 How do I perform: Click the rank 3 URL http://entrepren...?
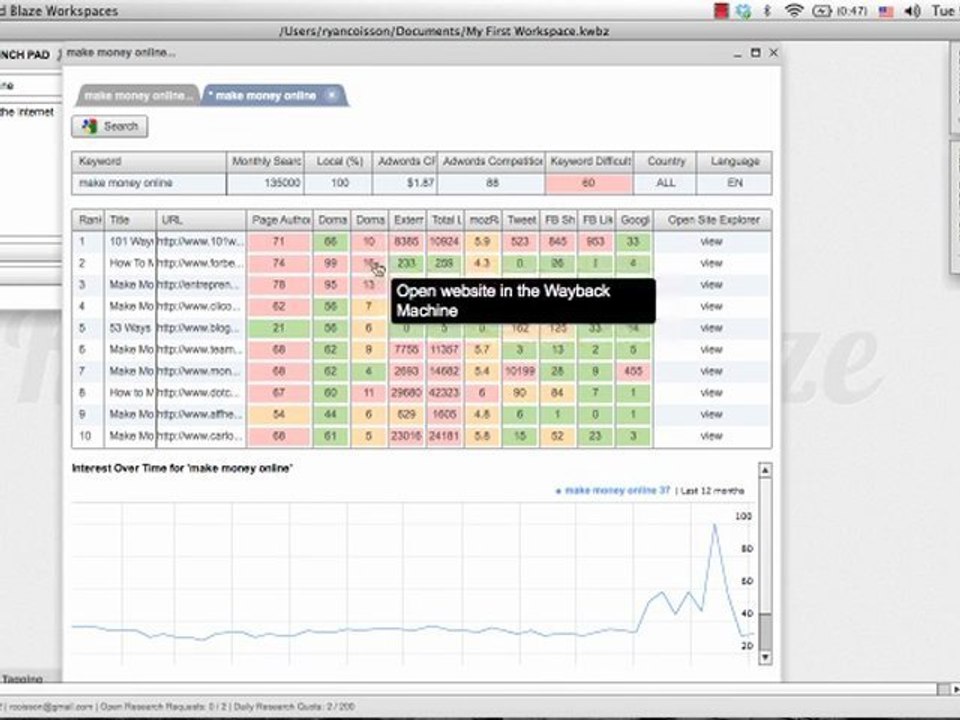pos(201,285)
